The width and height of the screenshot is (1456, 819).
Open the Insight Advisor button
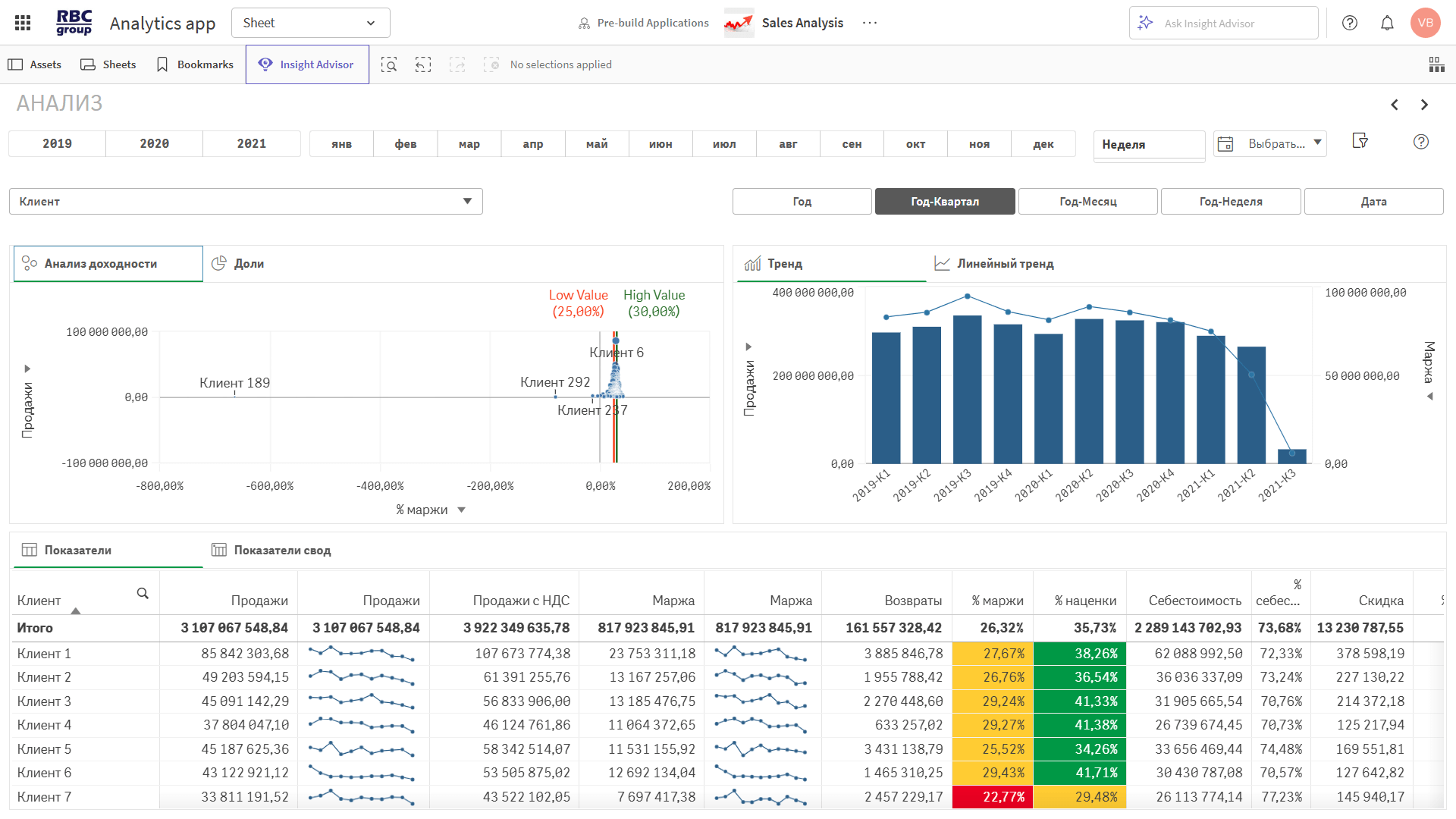pyautogui.click(x=307, y=64)
